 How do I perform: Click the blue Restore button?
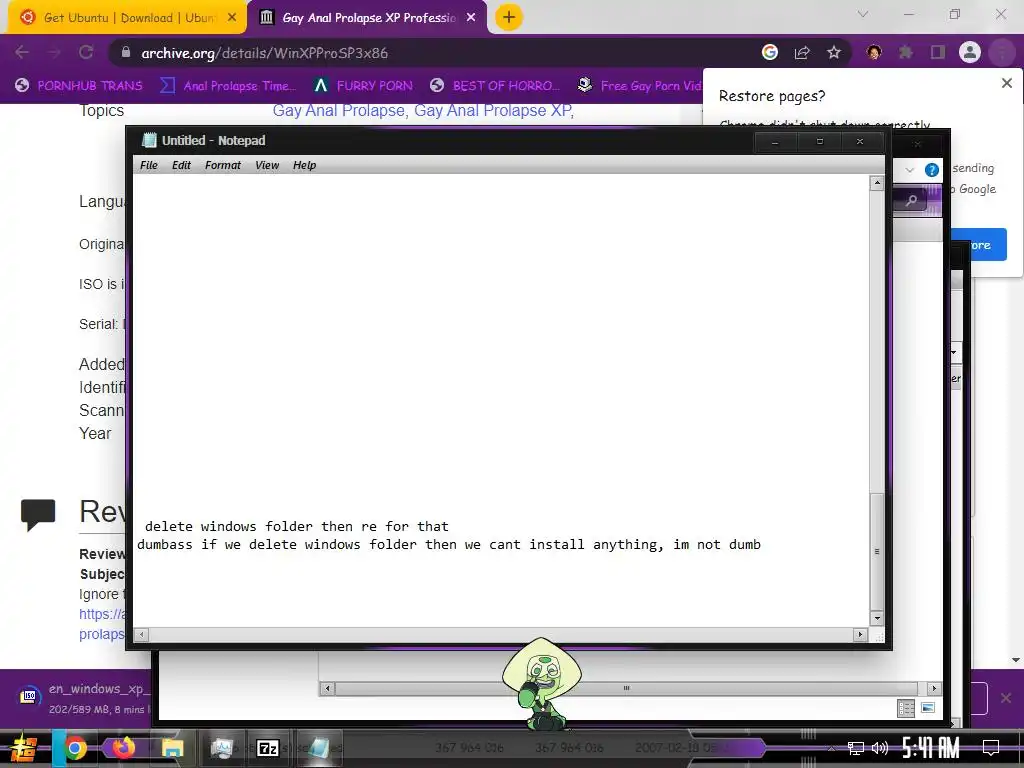coord(979,245)
